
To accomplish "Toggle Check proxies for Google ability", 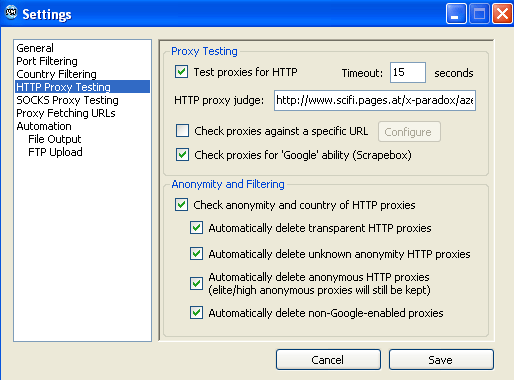I will tap(182, 155).
